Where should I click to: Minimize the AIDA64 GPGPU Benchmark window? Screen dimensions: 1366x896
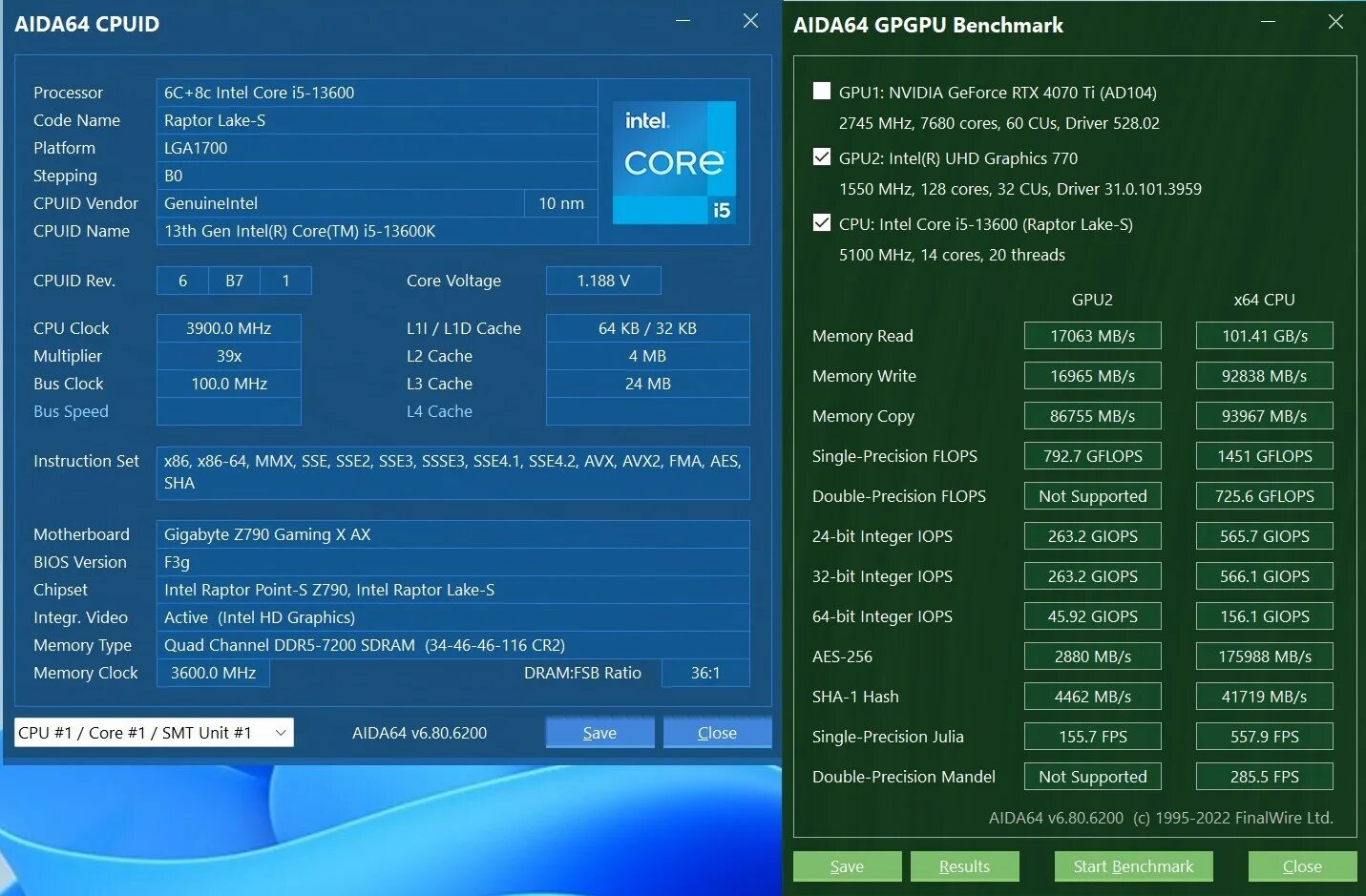pyautogui.click(x=1269, y=21)
